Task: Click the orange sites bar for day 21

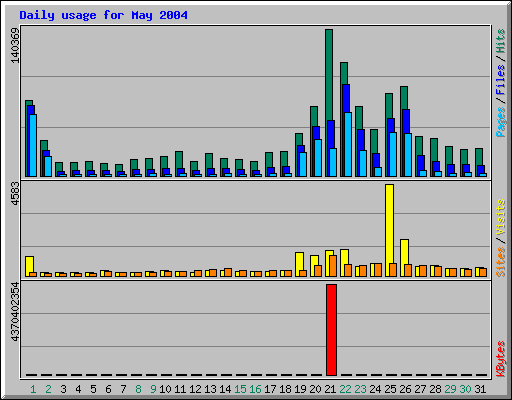Action: point(333,266)
